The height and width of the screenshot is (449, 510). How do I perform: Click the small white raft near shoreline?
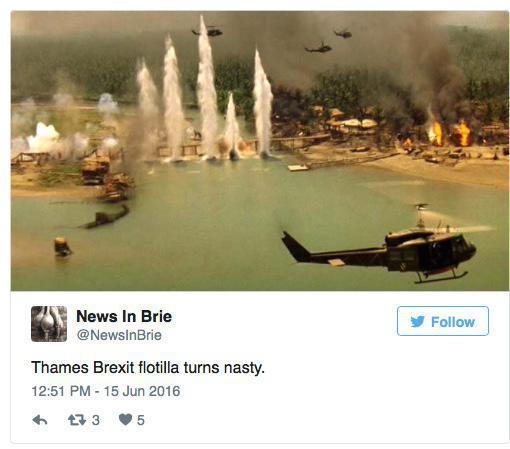pyautogui.click(x=298, y=167)
